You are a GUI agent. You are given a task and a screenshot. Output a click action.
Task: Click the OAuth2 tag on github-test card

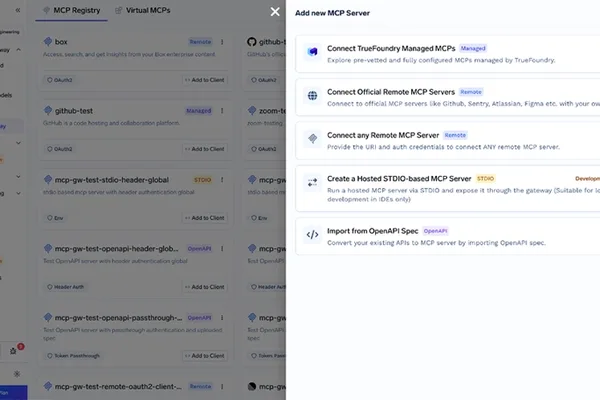[x=60, y=149]
